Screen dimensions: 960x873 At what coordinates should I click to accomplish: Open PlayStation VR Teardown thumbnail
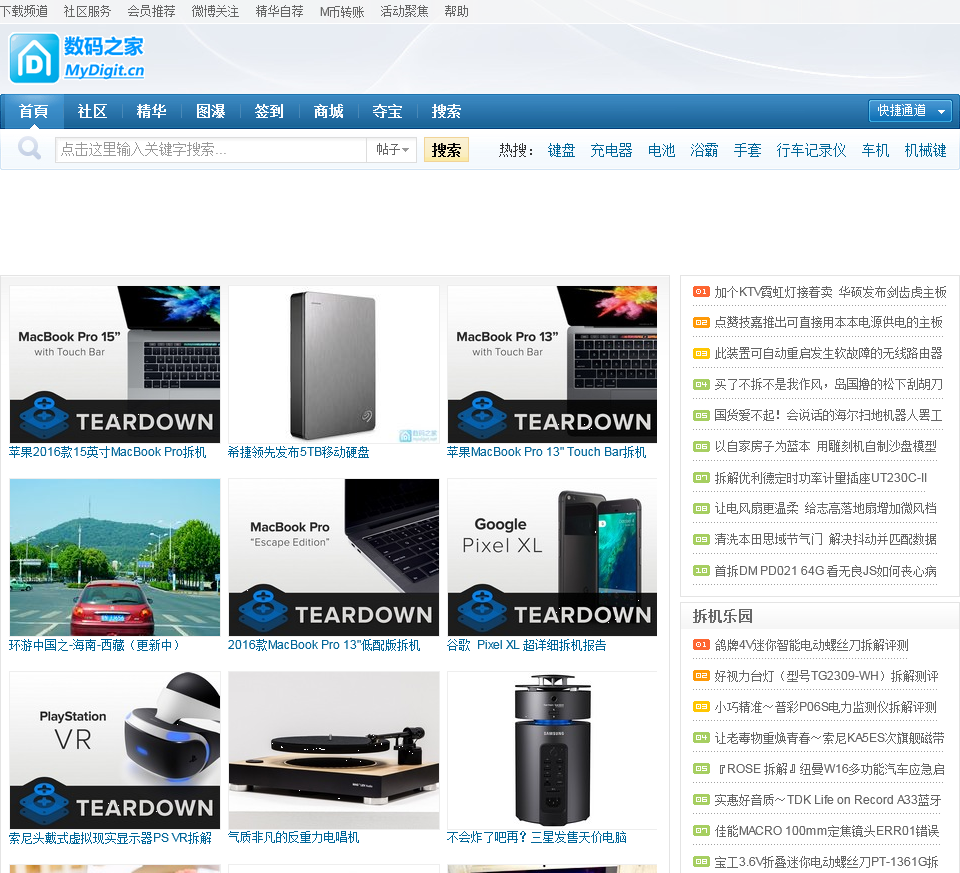(114, 750)
